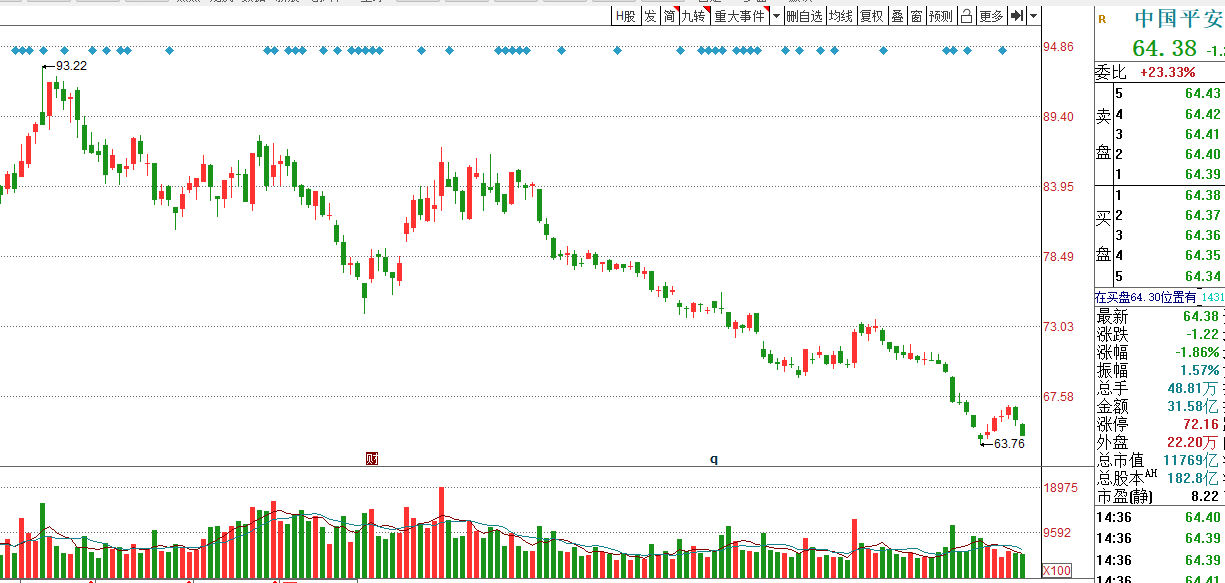The image size is (1225, 583).
Task: Toggle 简 simplified view
Action: 669,16
